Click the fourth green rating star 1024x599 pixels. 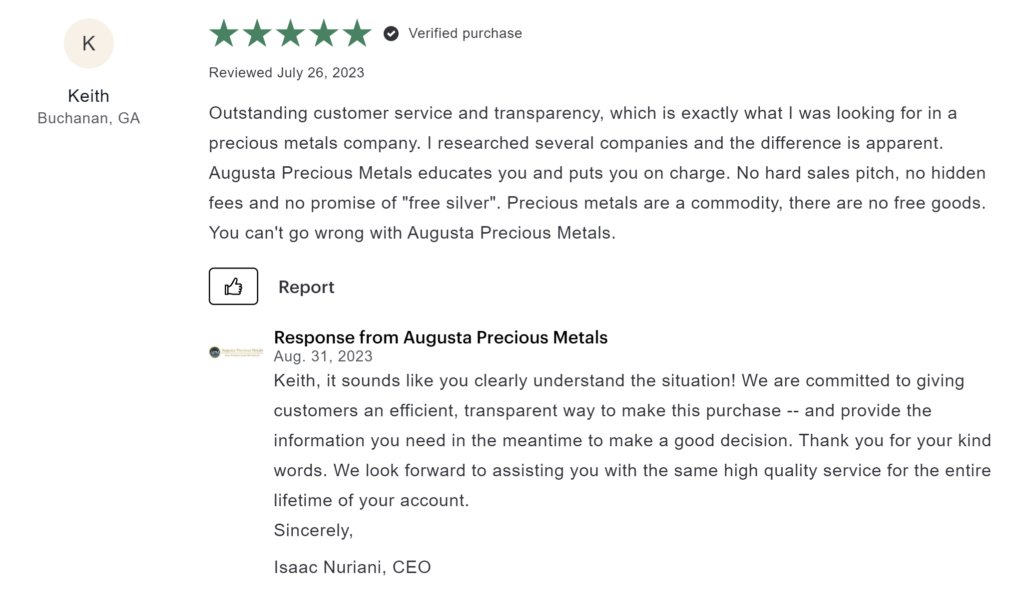324,33
